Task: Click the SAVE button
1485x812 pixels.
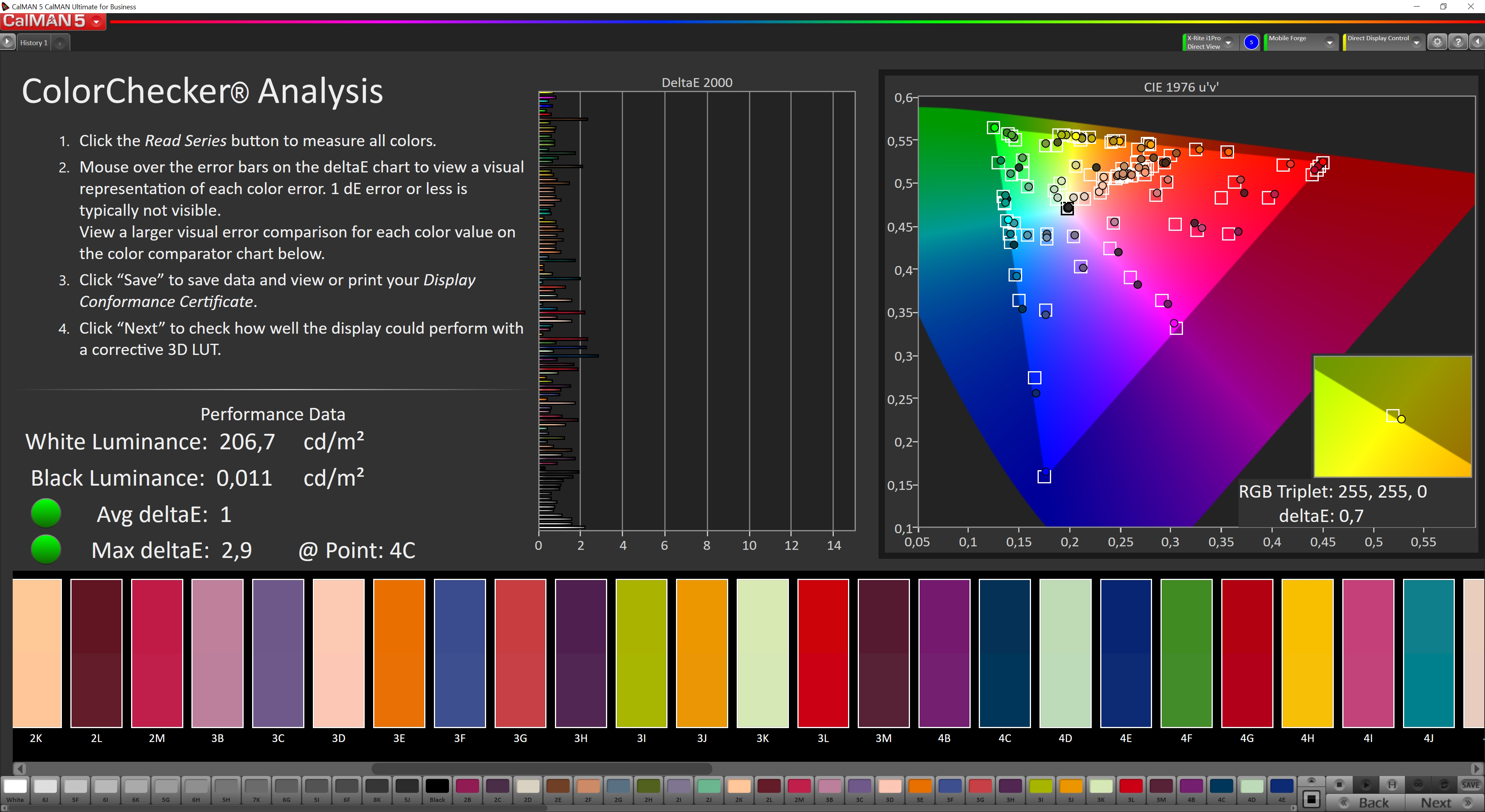Action: pyautogui.click(x=1470, y=784)
